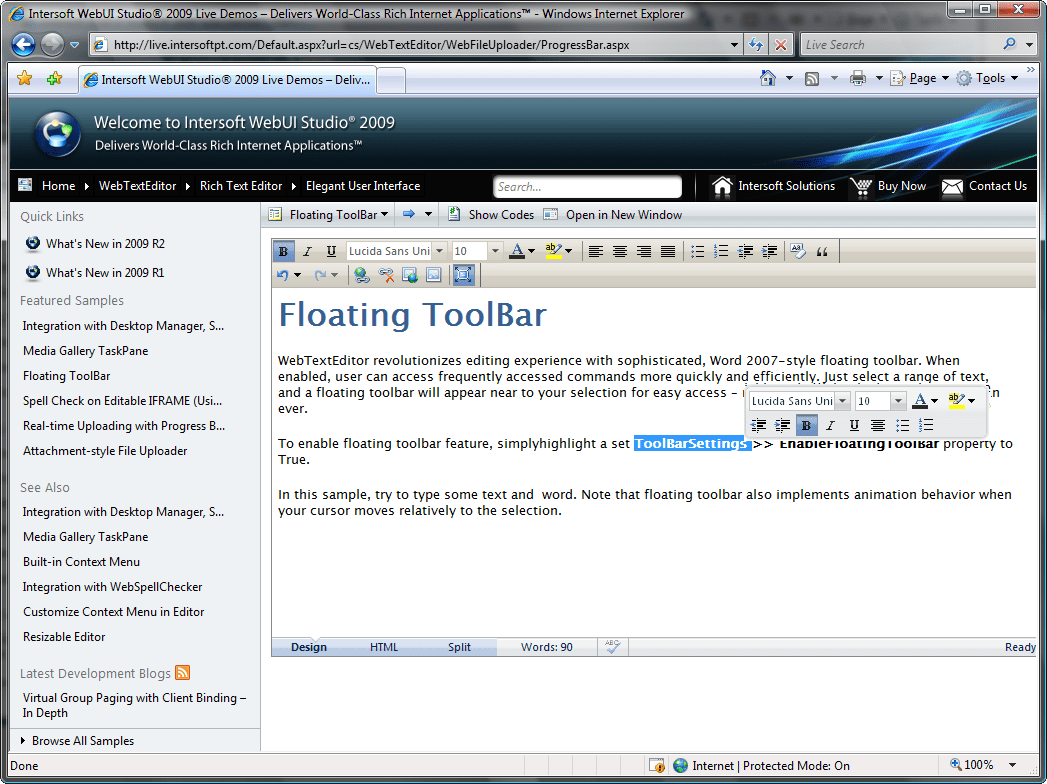Apply font color from main toolbar
1047x784 pixels.
pyautogui.click(x=517, y=252)
